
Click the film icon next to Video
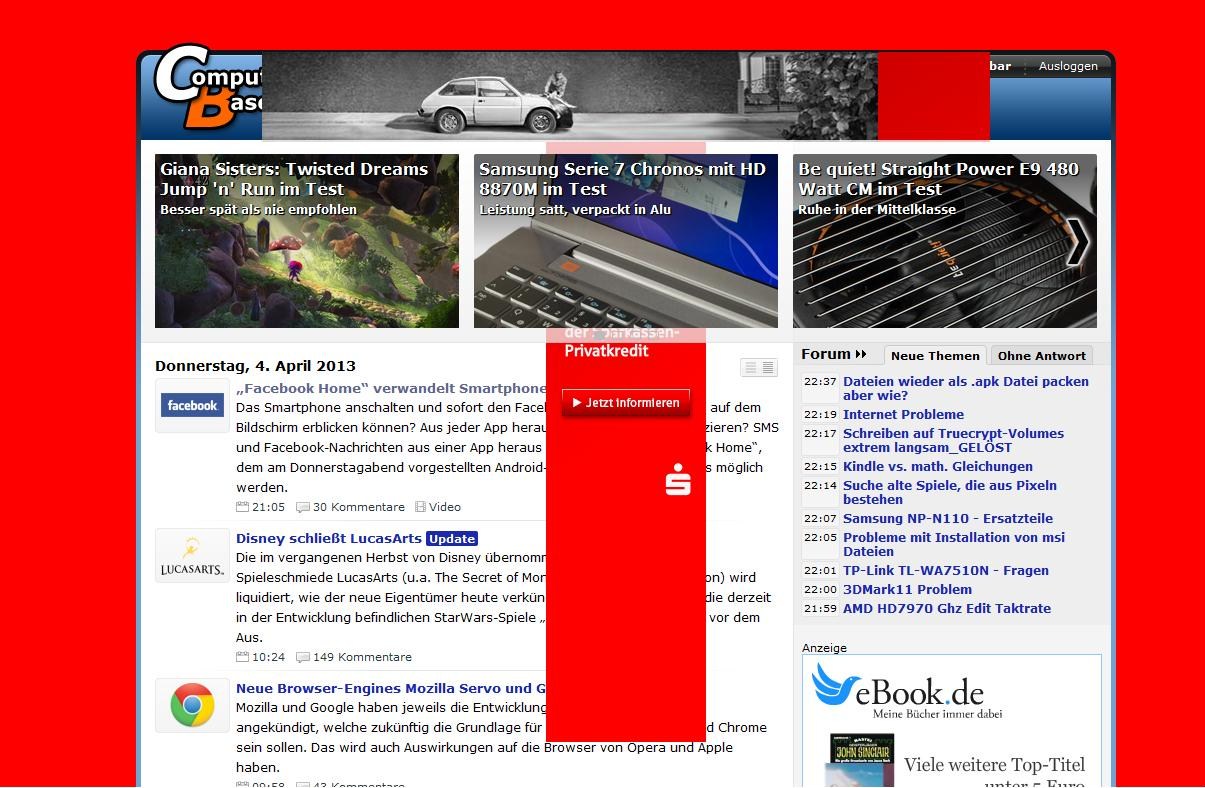click(x=420, y=507)
